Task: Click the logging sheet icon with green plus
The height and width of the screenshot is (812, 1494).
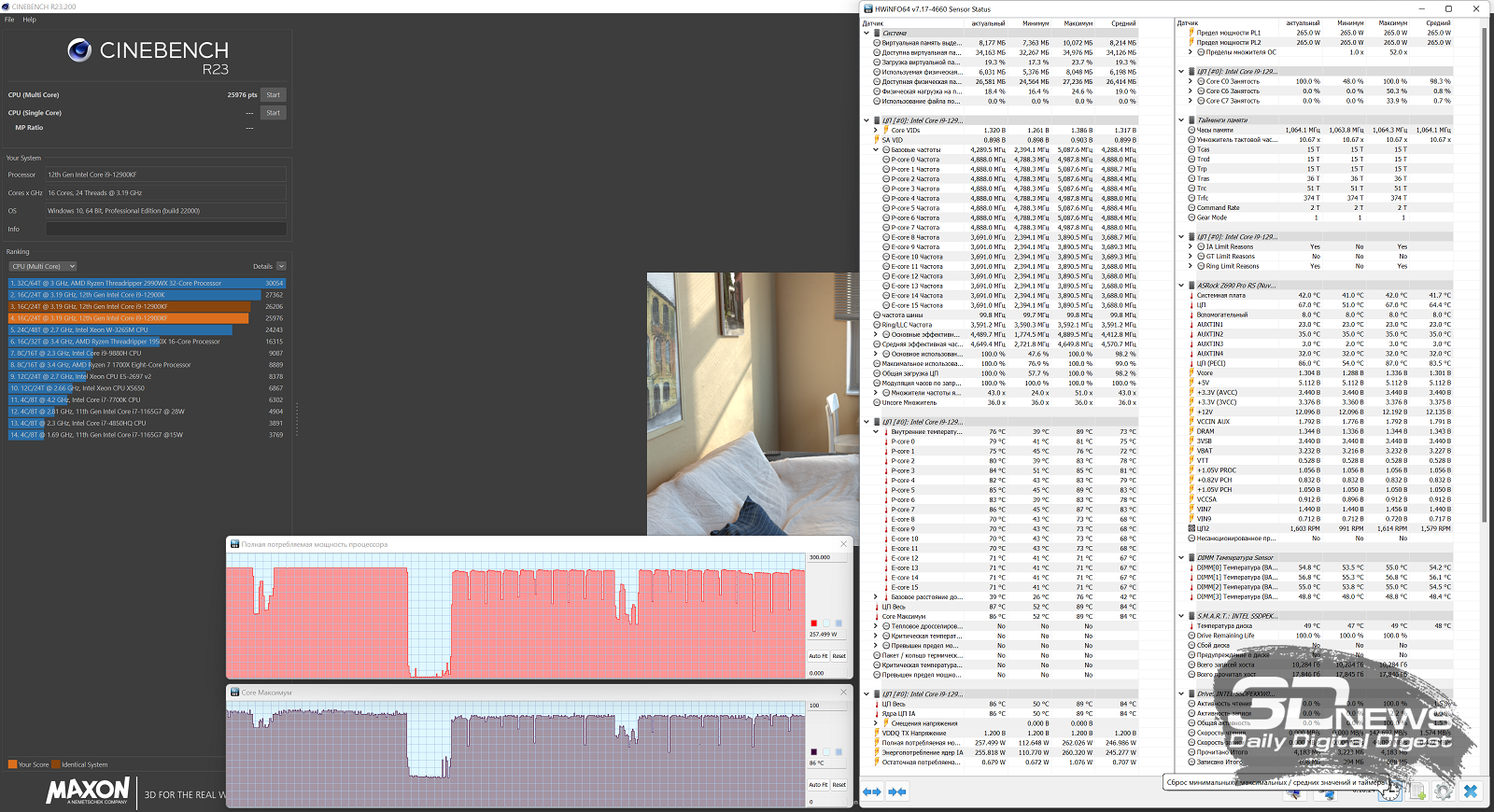Action: (x=1416, y=791)
